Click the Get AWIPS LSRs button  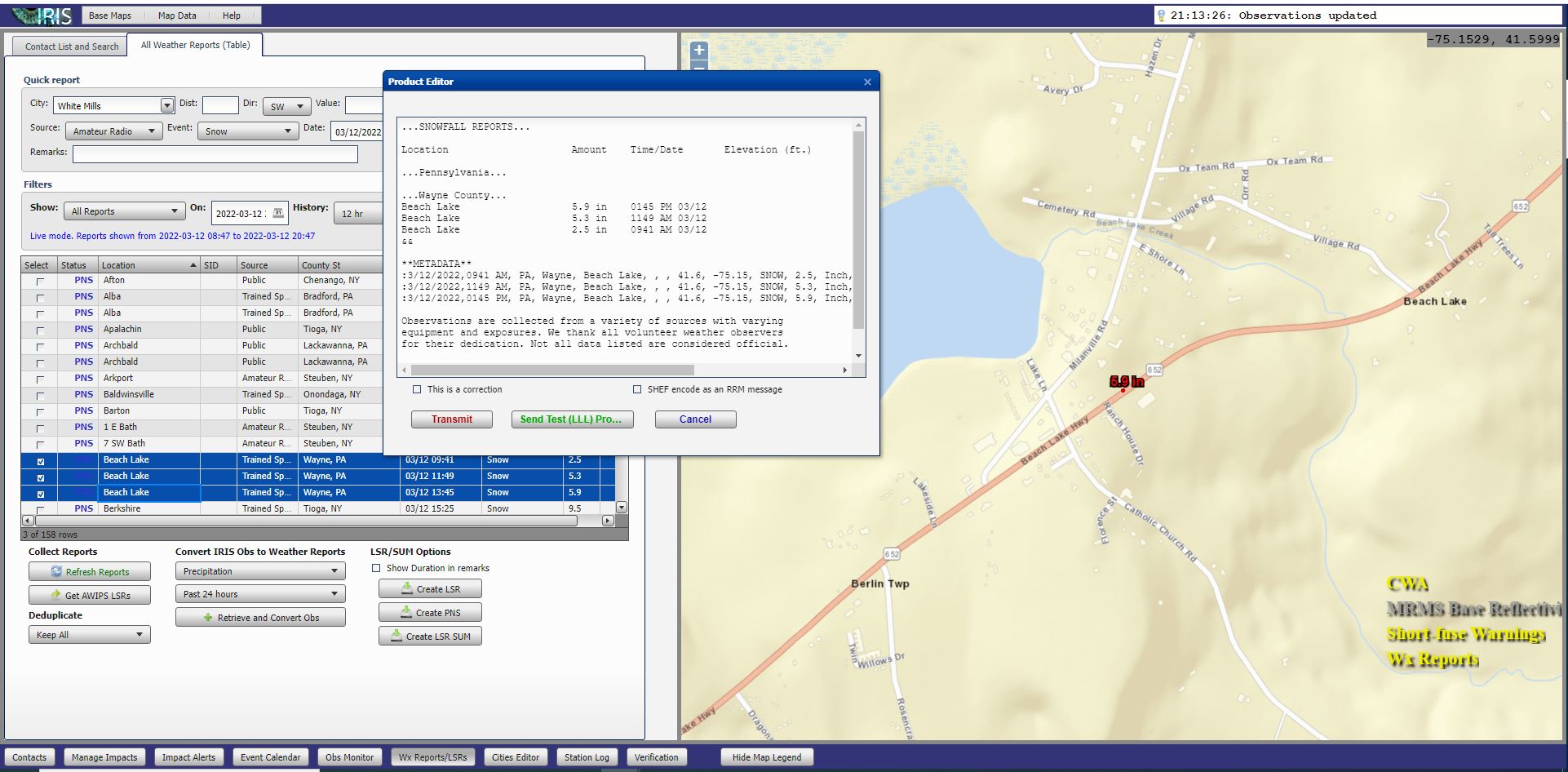(90, 596)
